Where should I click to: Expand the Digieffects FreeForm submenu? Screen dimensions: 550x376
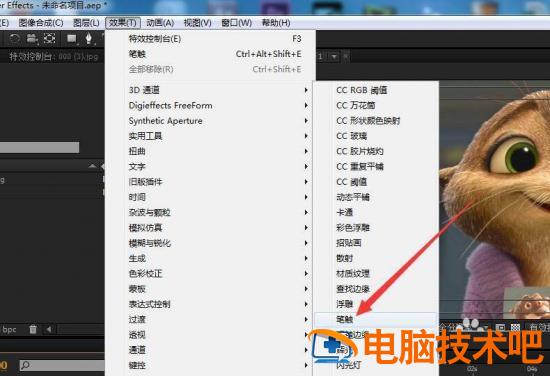click(210, 106)
